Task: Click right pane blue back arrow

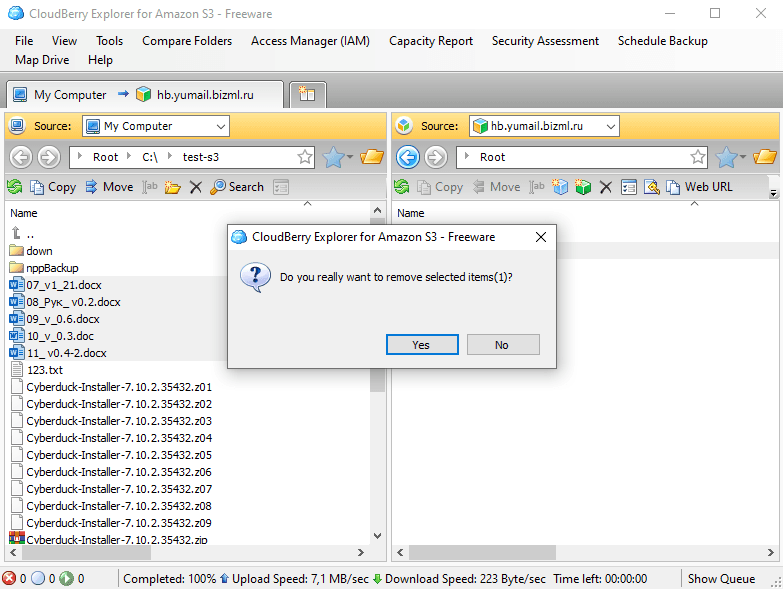Action: [408, 157]
